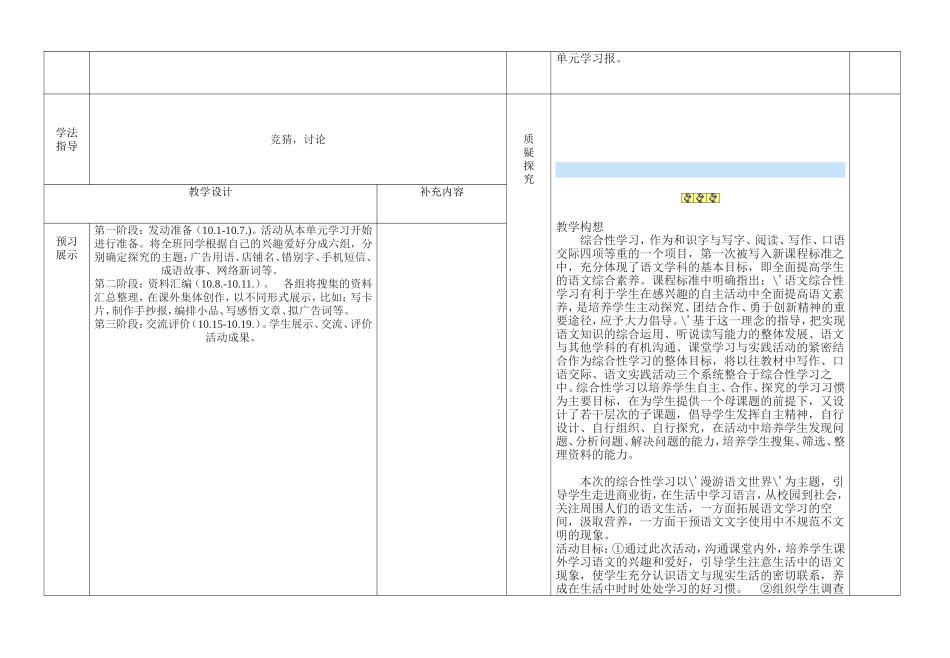Click the line starting 活动目标：①通过此次活动
Viewport: 950px width, 658px height.
tap(700, 548)
